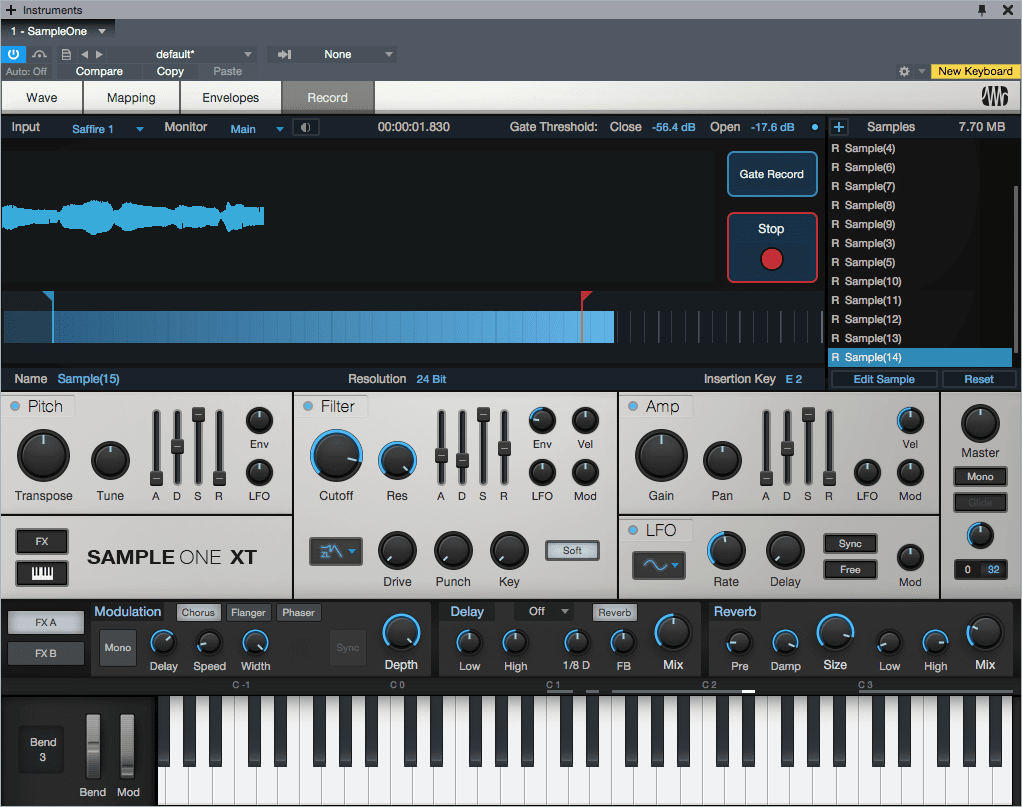Click the FX icon in SAMPLE ONE XT panel
Screen dimensions: 1022x807
coord(41,541)
